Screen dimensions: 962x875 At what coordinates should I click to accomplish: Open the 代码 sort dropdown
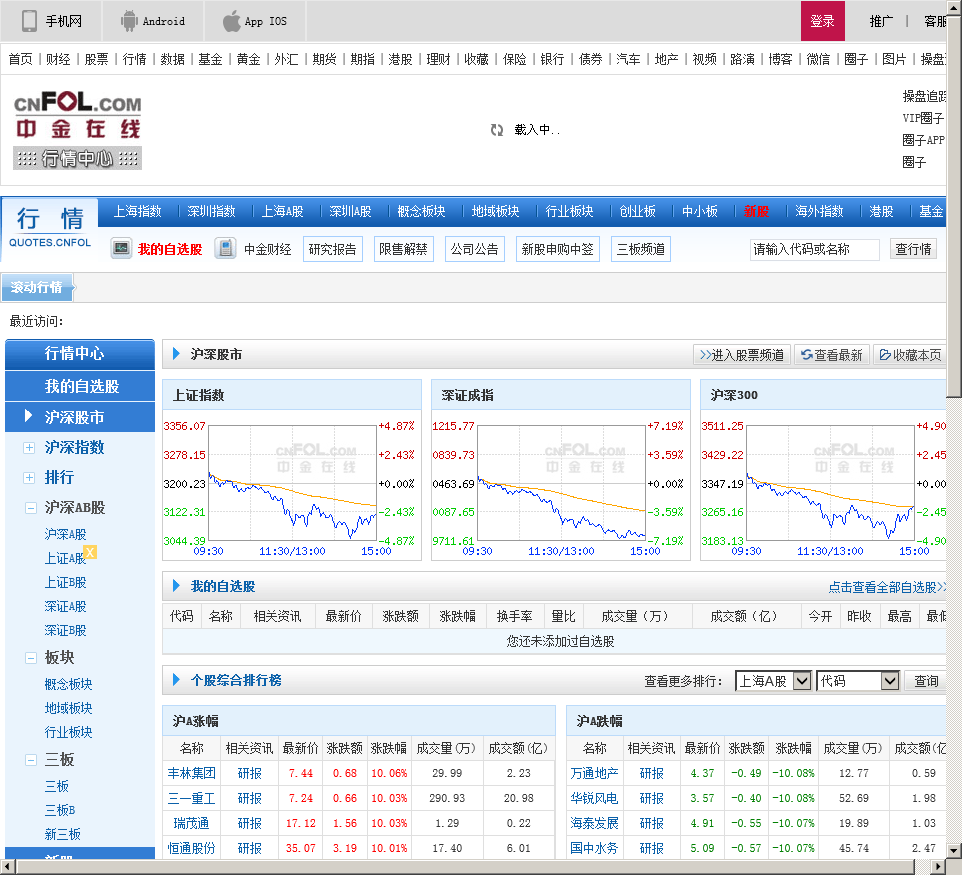point(858,680)
